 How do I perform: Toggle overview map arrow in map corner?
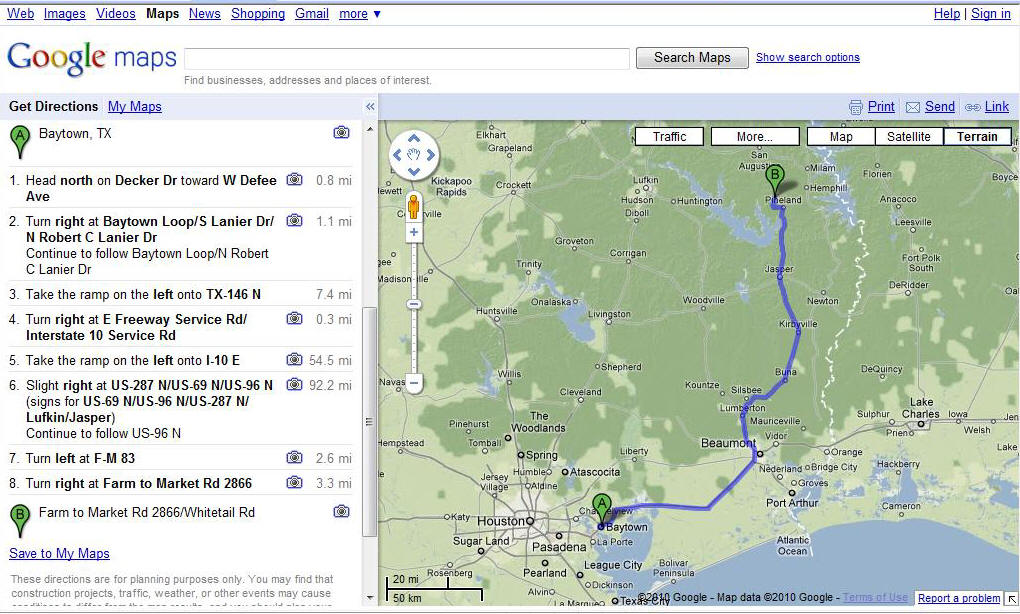point(1012,598)
